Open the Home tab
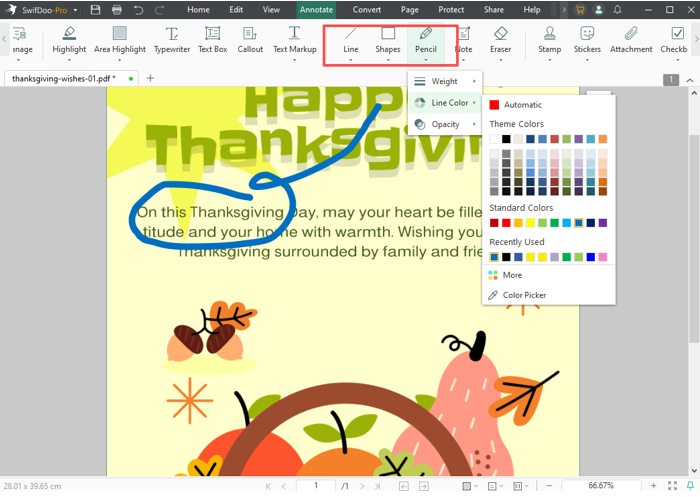The width and height of the screenshot is (700, 497). 198,9
